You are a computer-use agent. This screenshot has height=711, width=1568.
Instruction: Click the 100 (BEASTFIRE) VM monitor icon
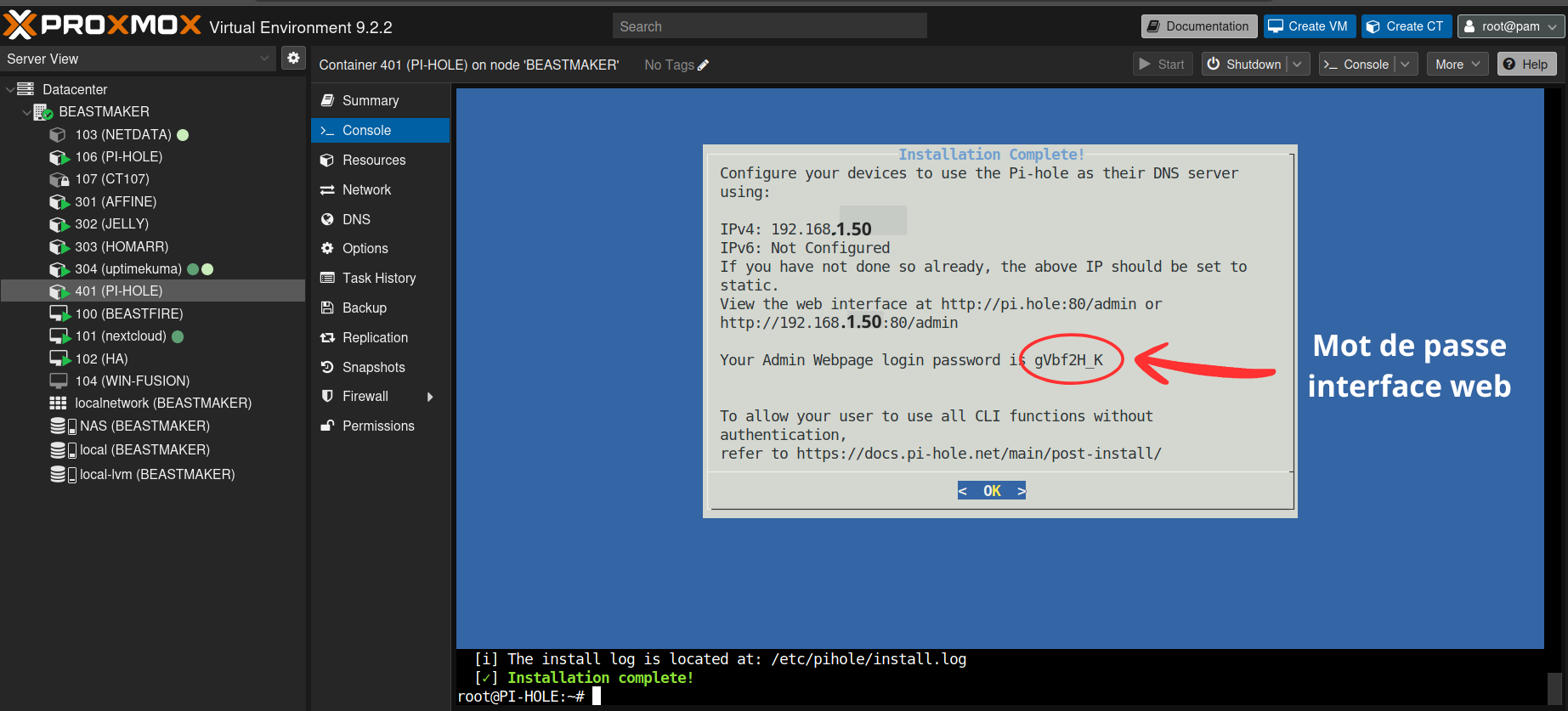coord(59,313)
